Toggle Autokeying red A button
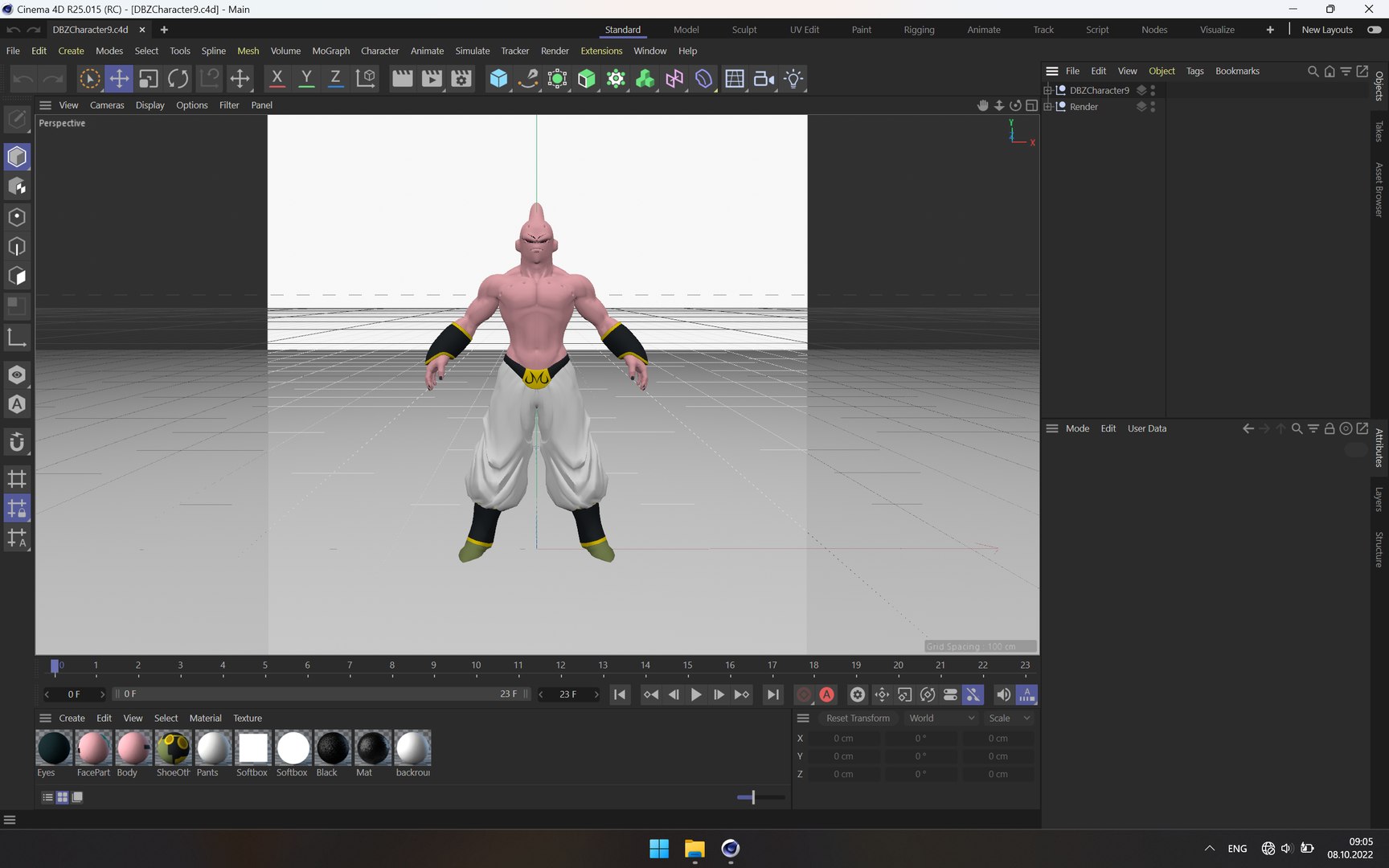The height and width of the screenshot is (868, 1389). [x=826, y=694]
